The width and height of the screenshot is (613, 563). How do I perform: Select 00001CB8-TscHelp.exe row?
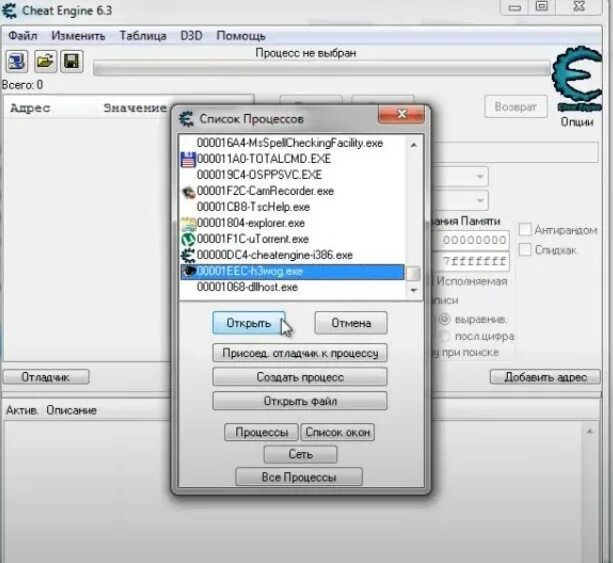pos(293,207)
